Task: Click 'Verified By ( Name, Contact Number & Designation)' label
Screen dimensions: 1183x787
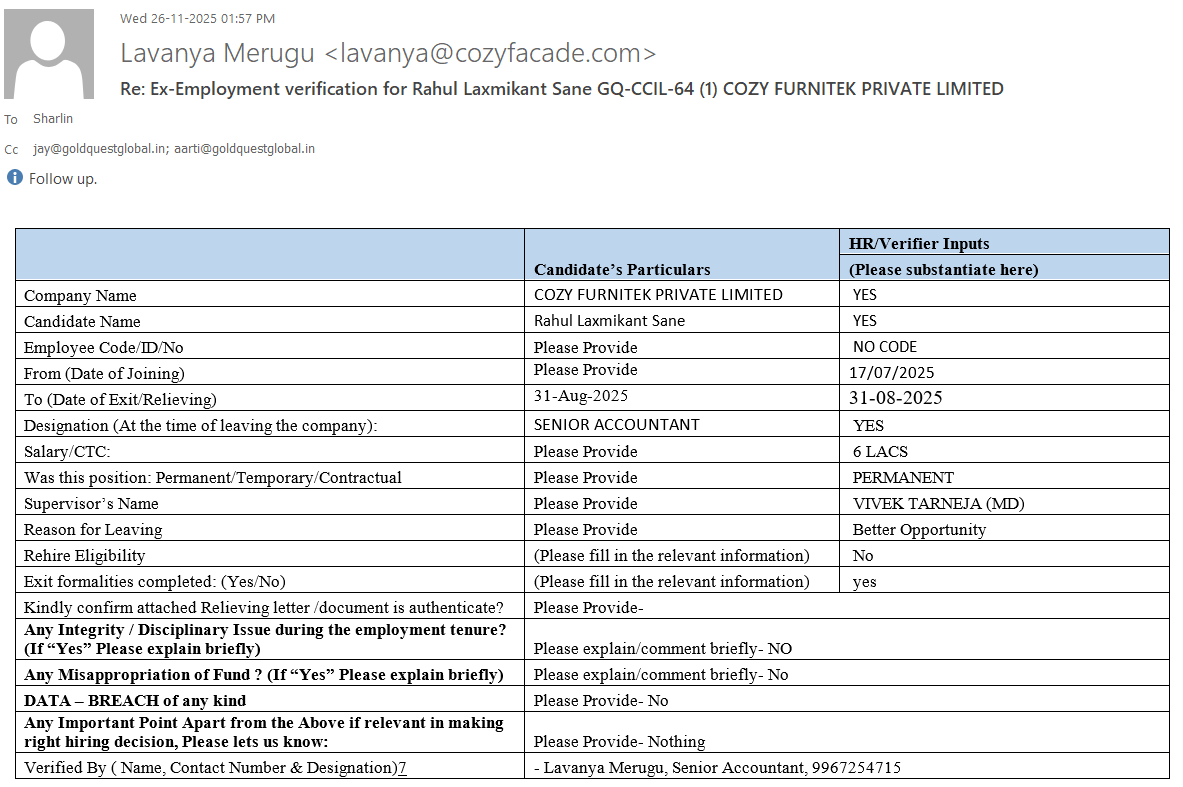Action: [x=214, y=767]
